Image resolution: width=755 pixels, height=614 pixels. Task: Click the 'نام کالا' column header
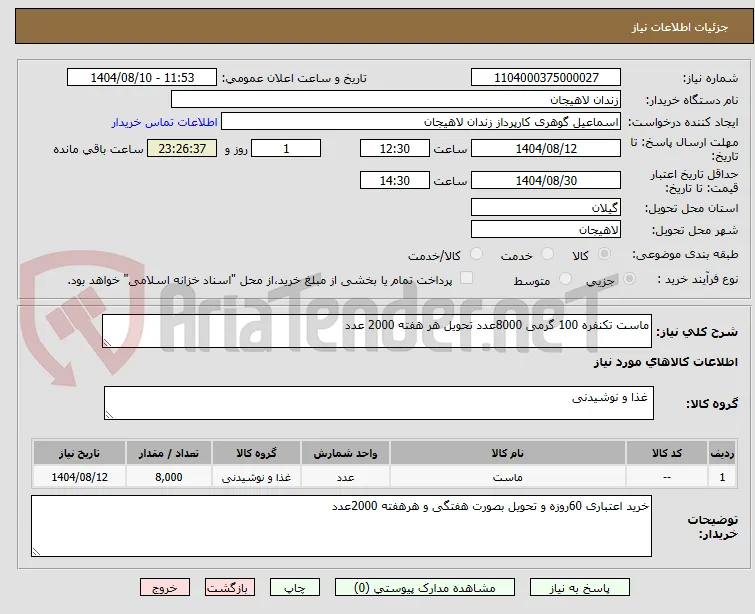tap(508, 453)
